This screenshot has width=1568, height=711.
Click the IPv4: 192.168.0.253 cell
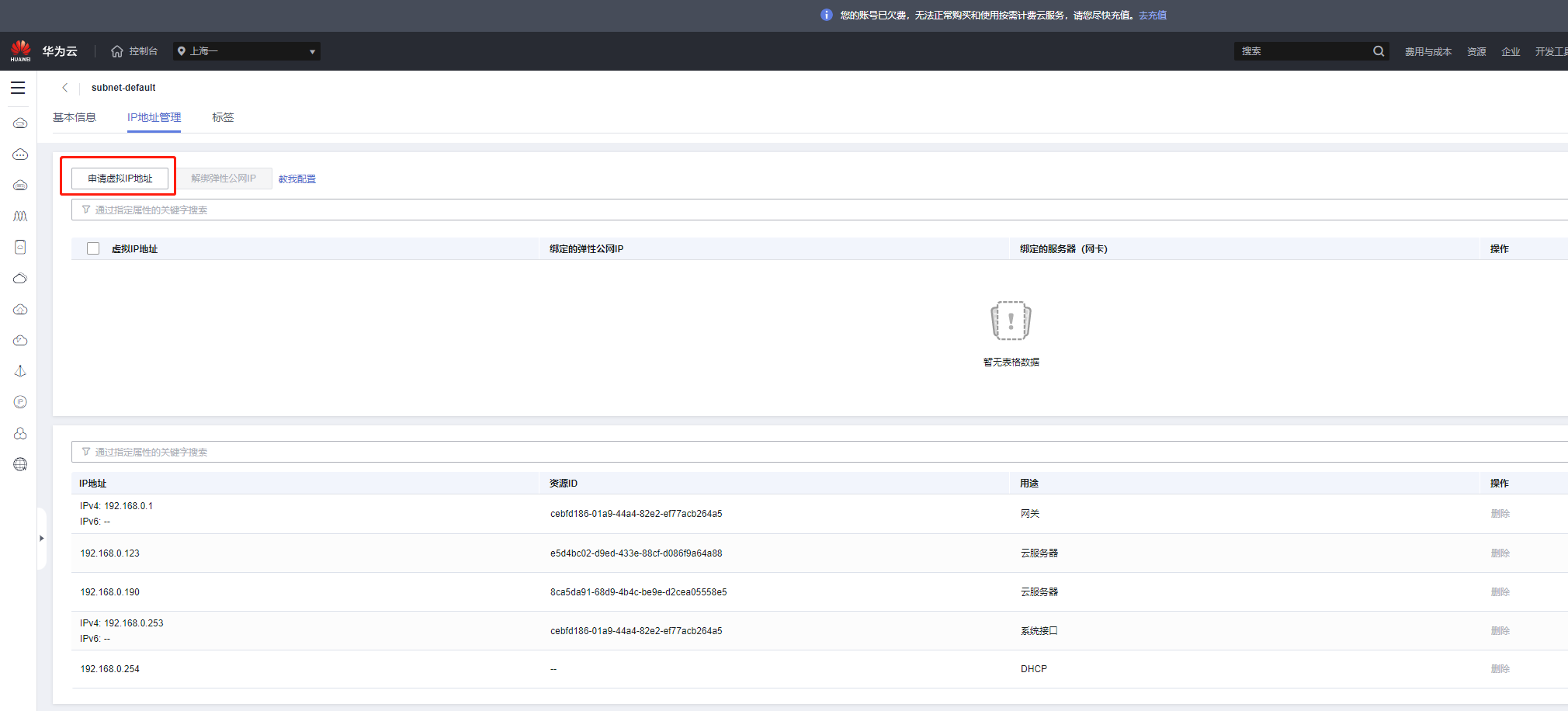point(122,623)
